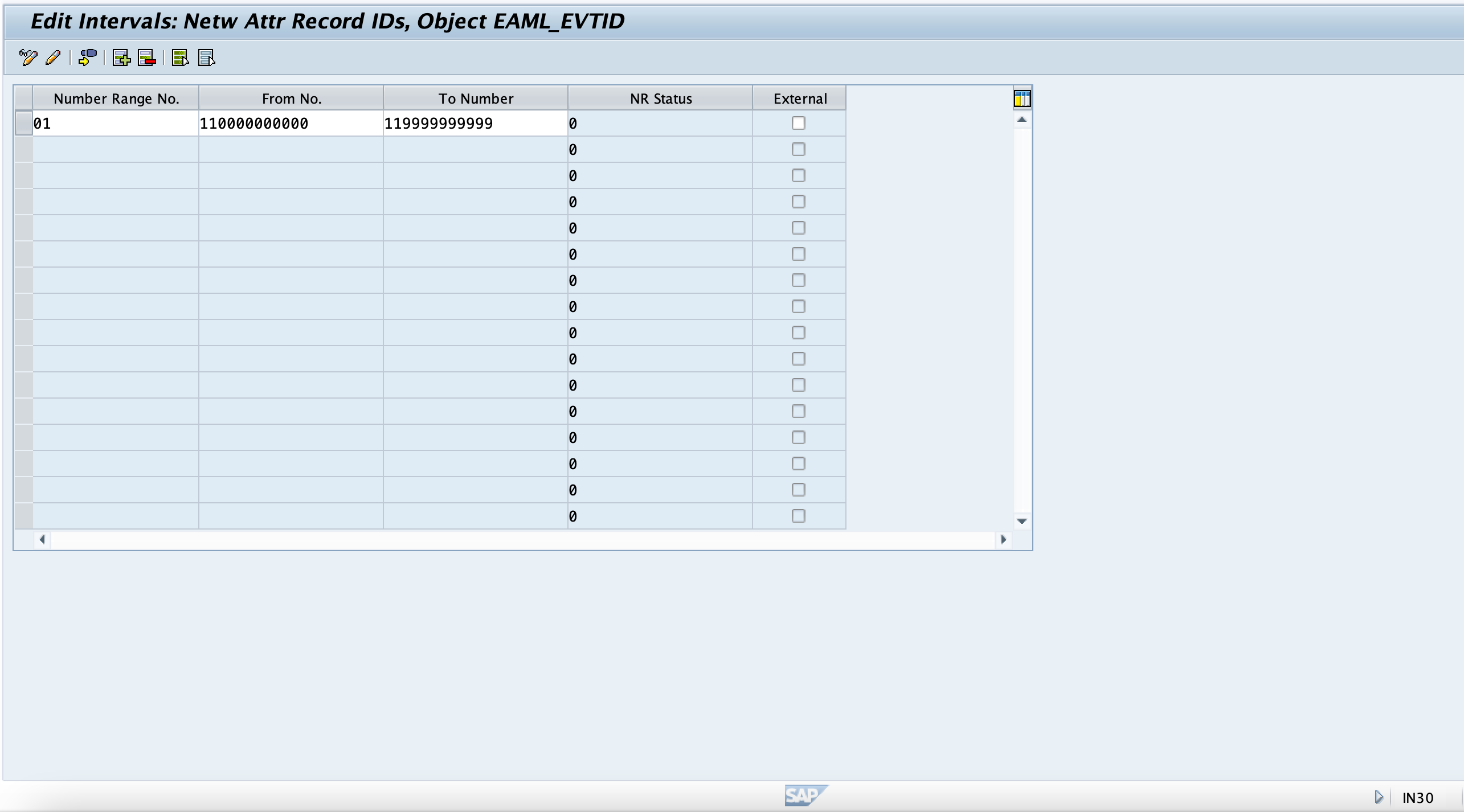This screenshot has width=1464, height=812.
Task: Click the NR Status column header
Action: click(x=660, y=99)
